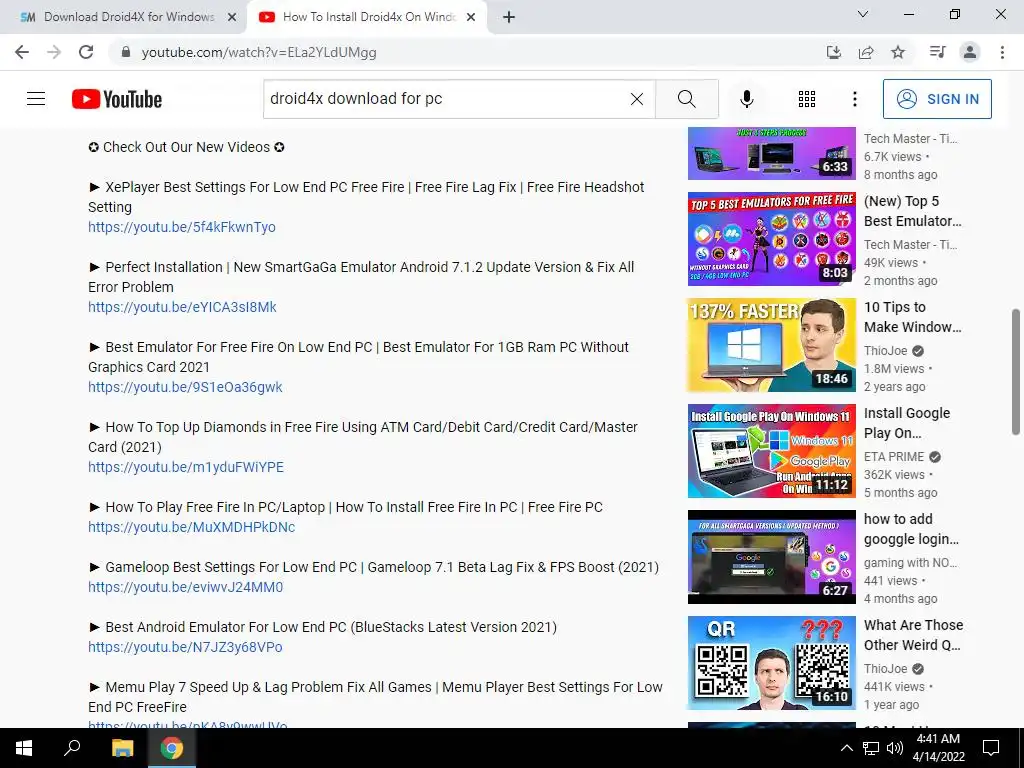Go back with browser back arrow
The image size is (1024, 768).
[22, 52]
